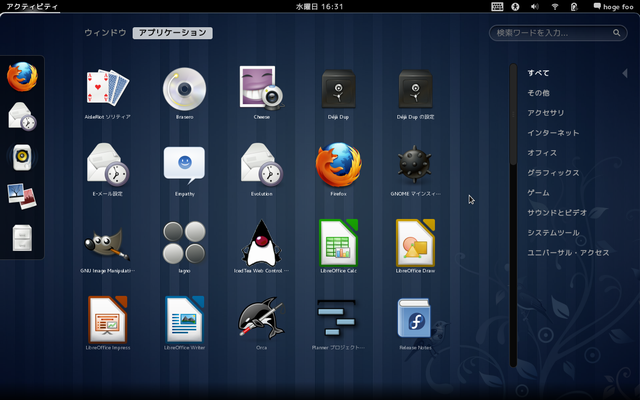Open the hoge foo user menu

609,6
